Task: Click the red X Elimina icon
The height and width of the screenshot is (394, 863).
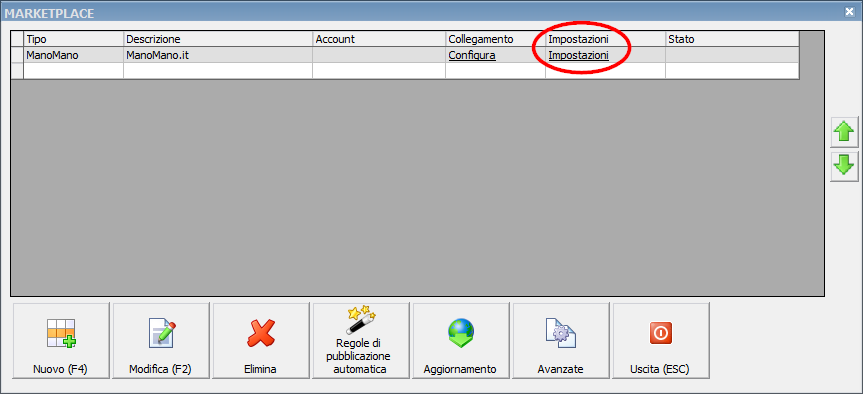Action: [x=261, y=333]
